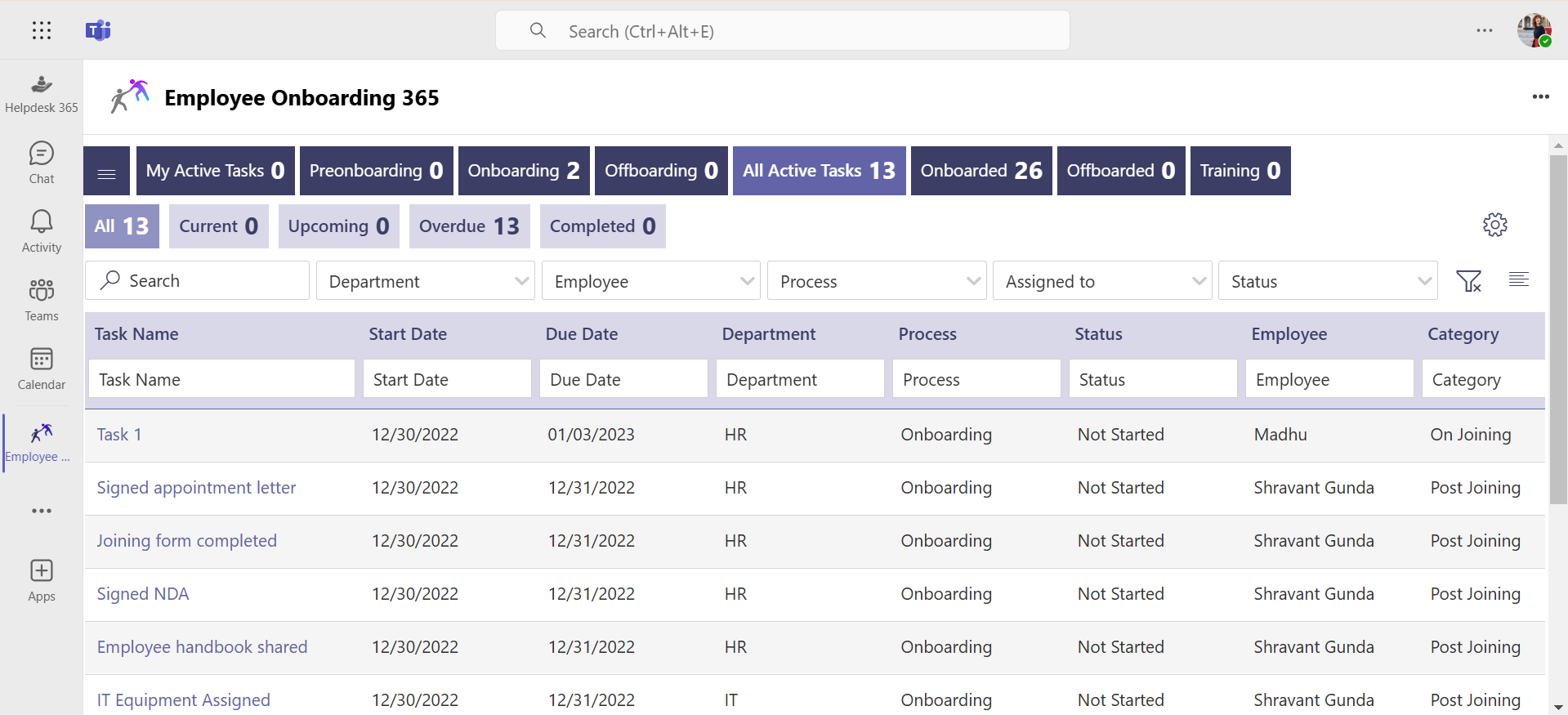Click Madhu in the Employee column
Viewport: 1568px width, 715px height.
click(1280, 435)
